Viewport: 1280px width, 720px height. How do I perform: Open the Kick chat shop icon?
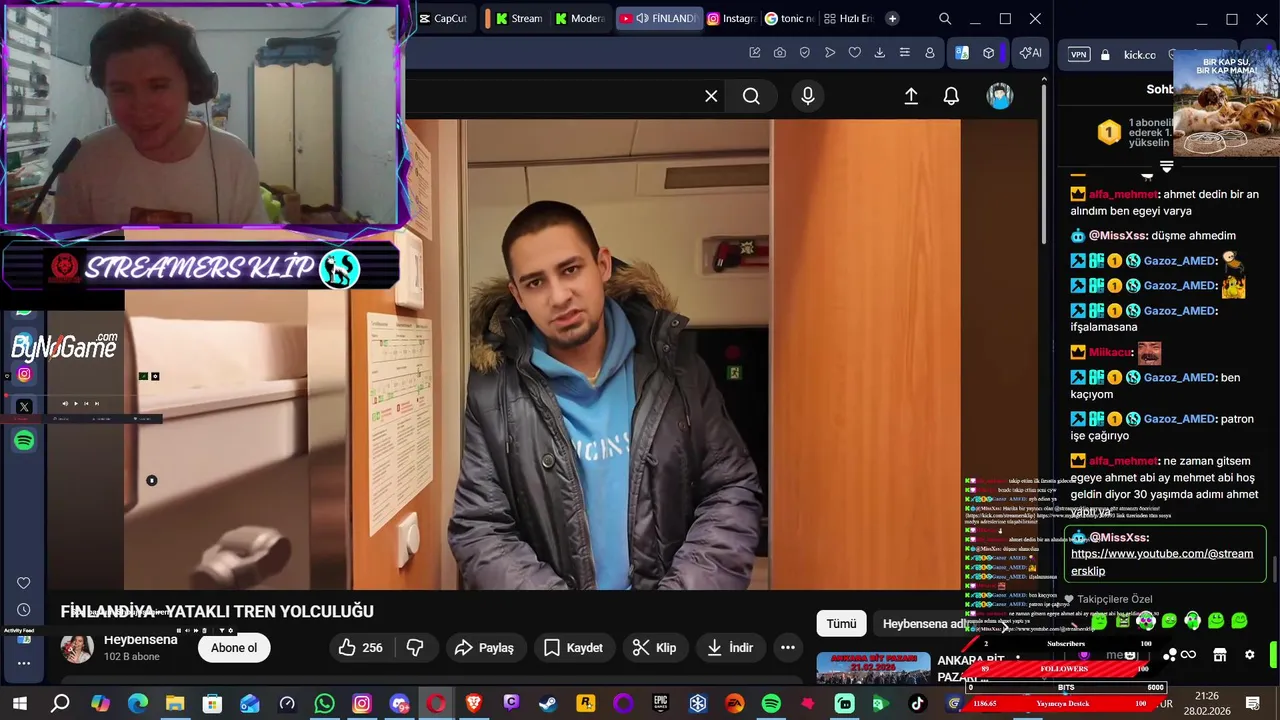pyautogui.click(x=1219, y=655)
